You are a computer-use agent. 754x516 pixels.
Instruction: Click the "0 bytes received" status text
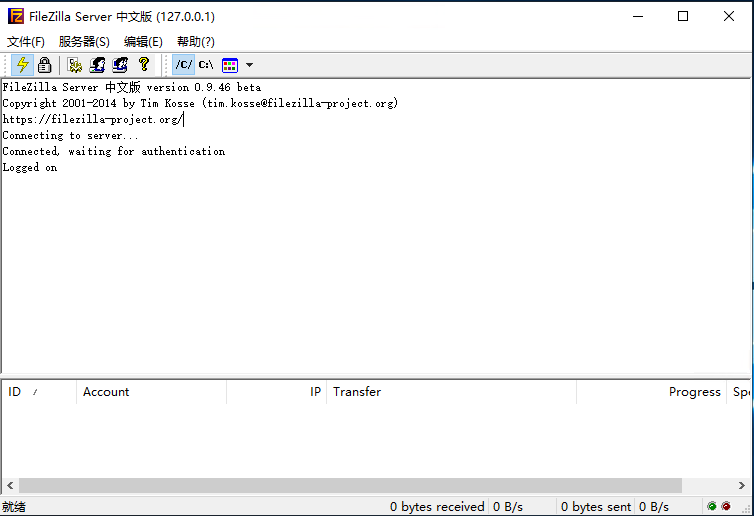[437, 507]
